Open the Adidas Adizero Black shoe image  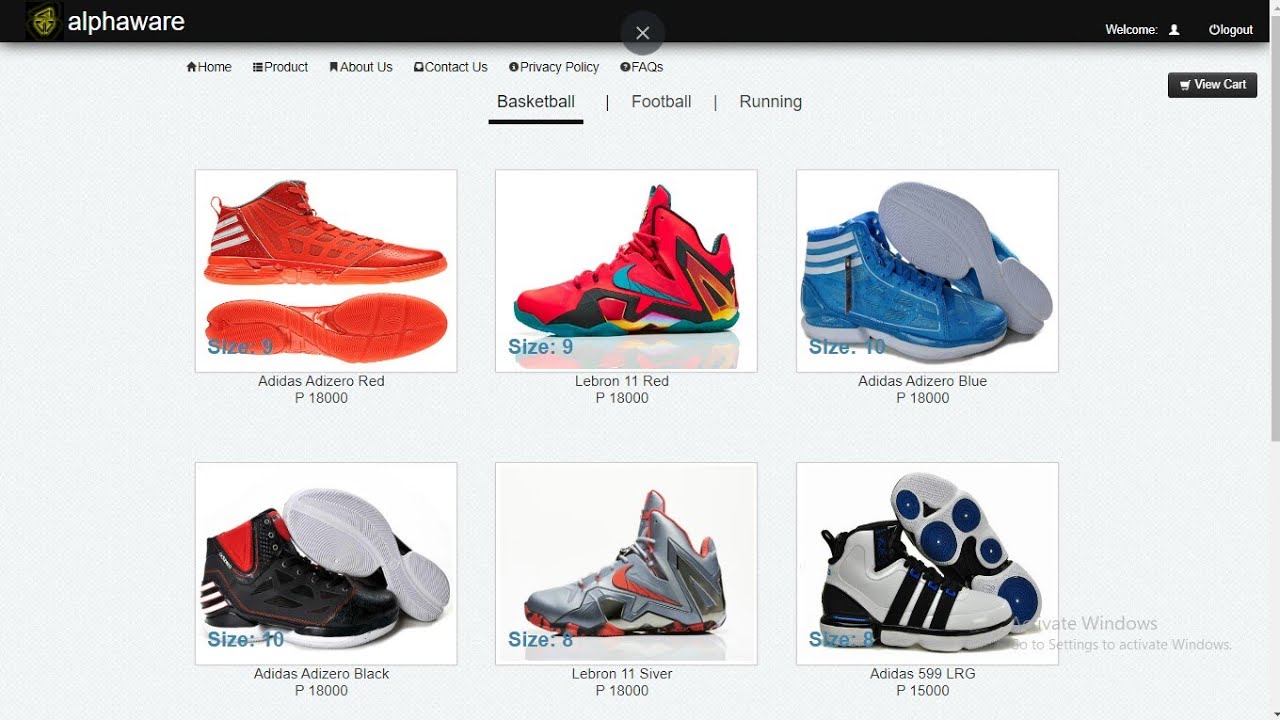[x=326, y=564]
